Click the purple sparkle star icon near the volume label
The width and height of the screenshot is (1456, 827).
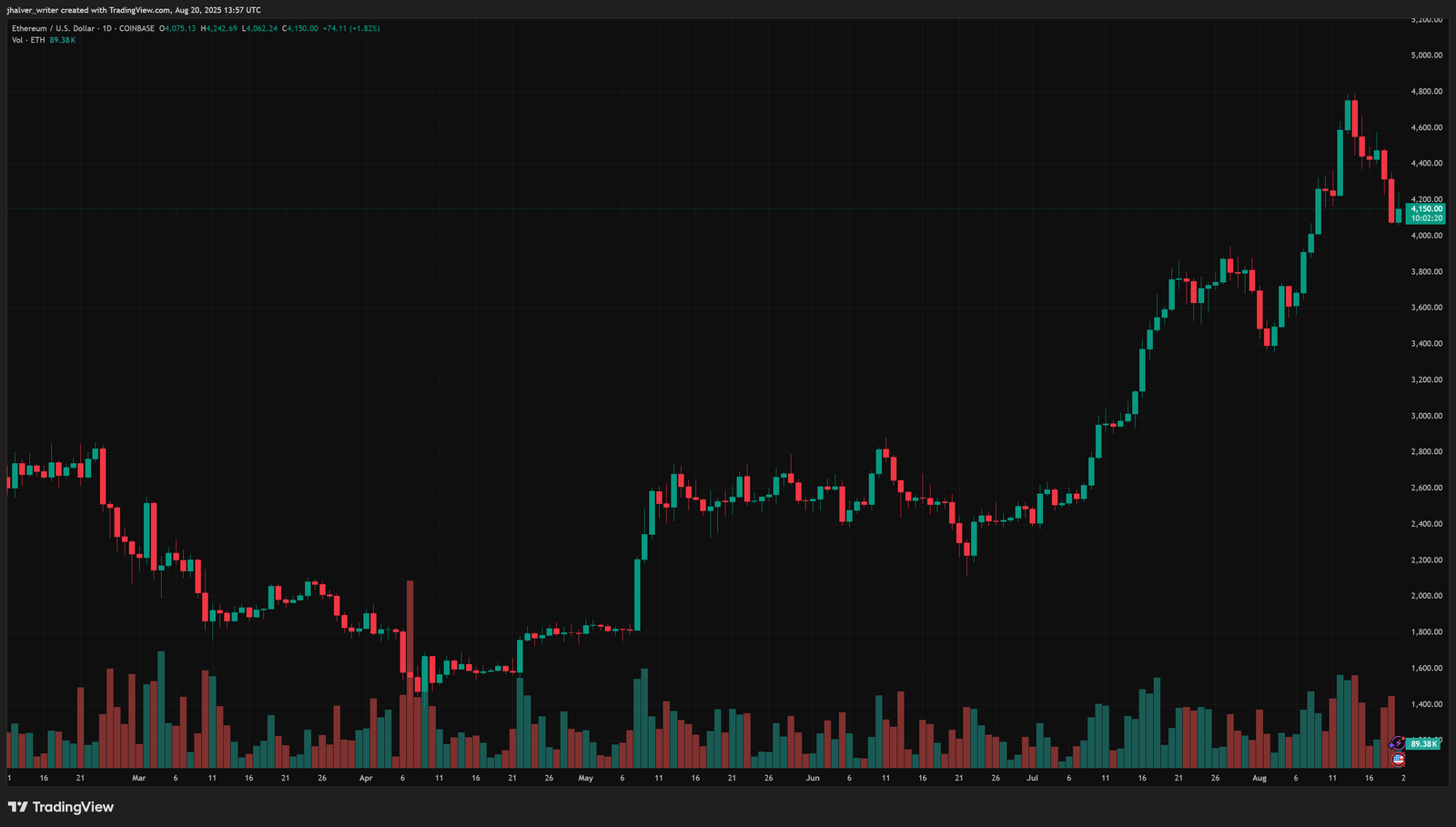coord(1391,746)
